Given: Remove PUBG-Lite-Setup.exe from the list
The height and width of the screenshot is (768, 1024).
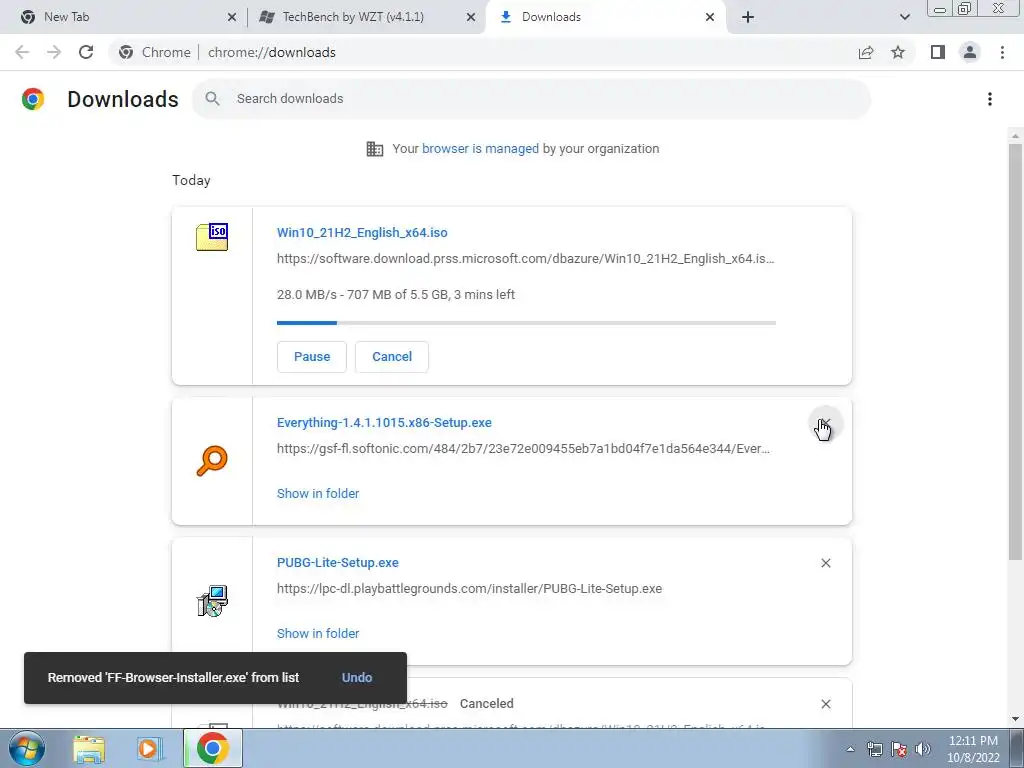Looking at the screenshot, I should tap(825, 563).
